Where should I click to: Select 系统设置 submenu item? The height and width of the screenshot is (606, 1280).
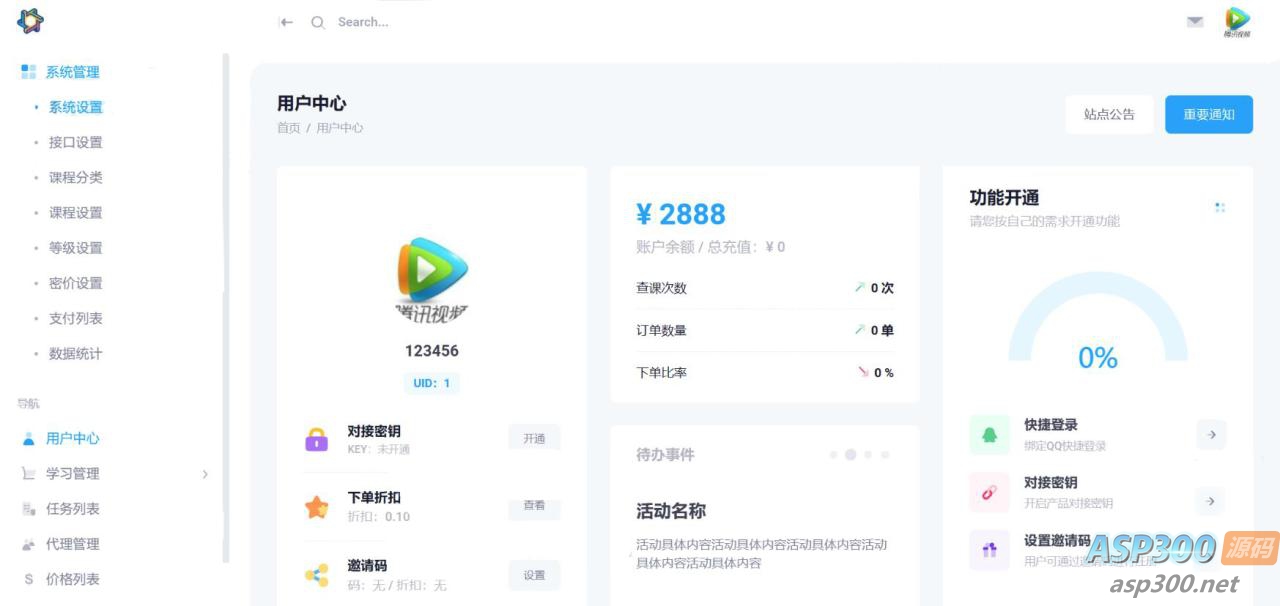click(76, 107)
